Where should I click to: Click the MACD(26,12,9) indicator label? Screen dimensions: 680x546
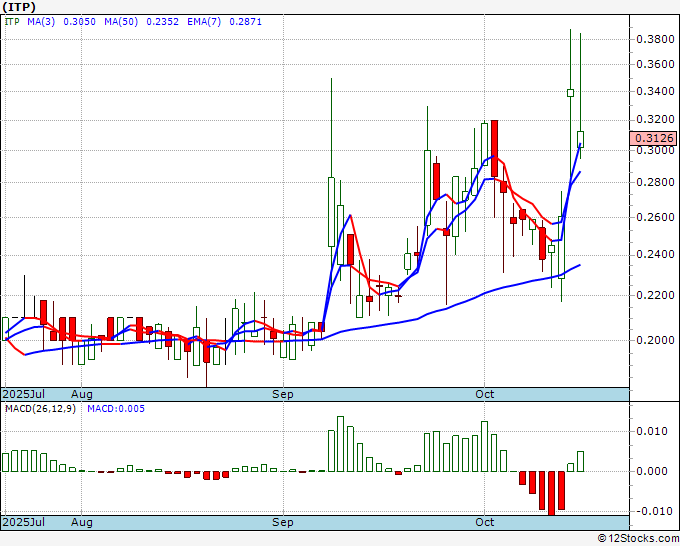click(x=40, y=409)
